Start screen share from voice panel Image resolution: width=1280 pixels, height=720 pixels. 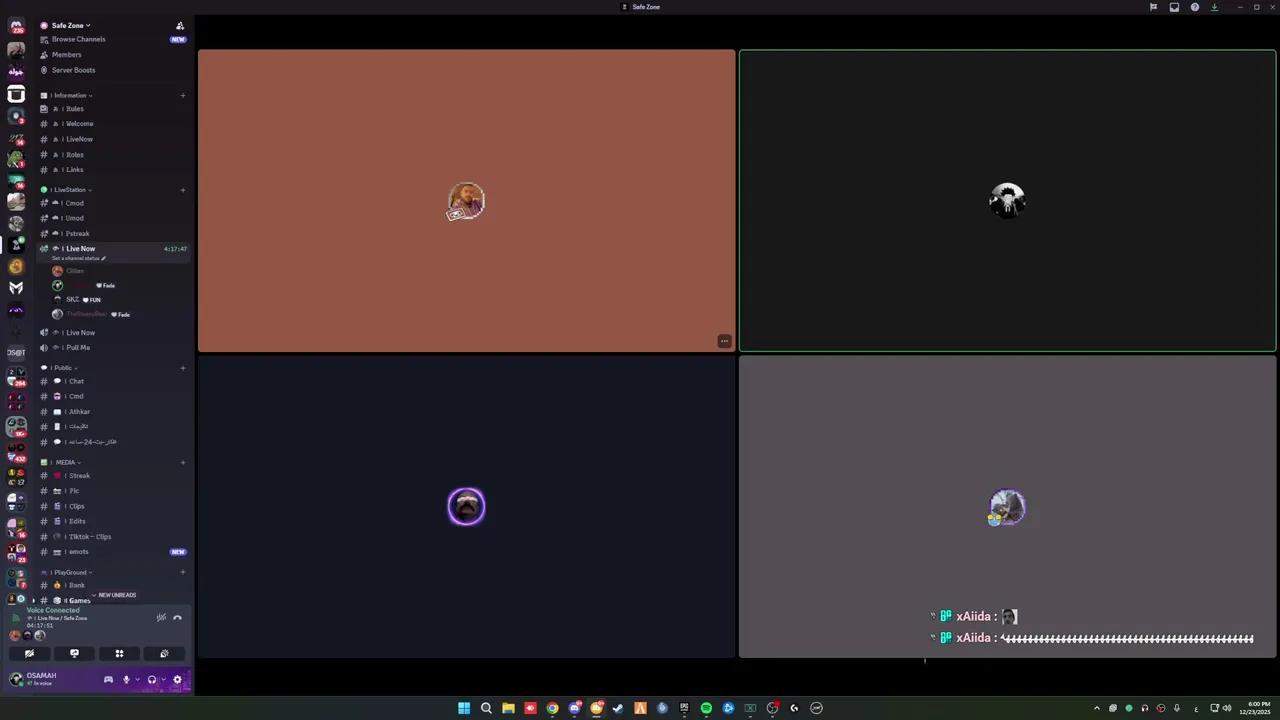[74, 653]
